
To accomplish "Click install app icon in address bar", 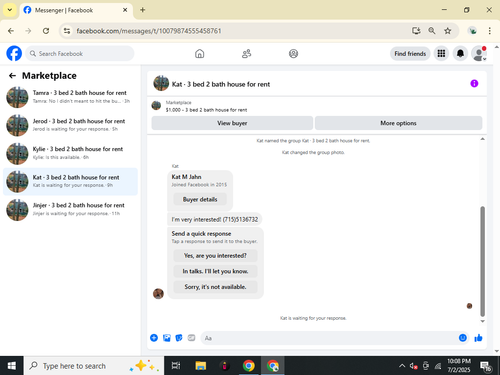I will coord(416,31).
